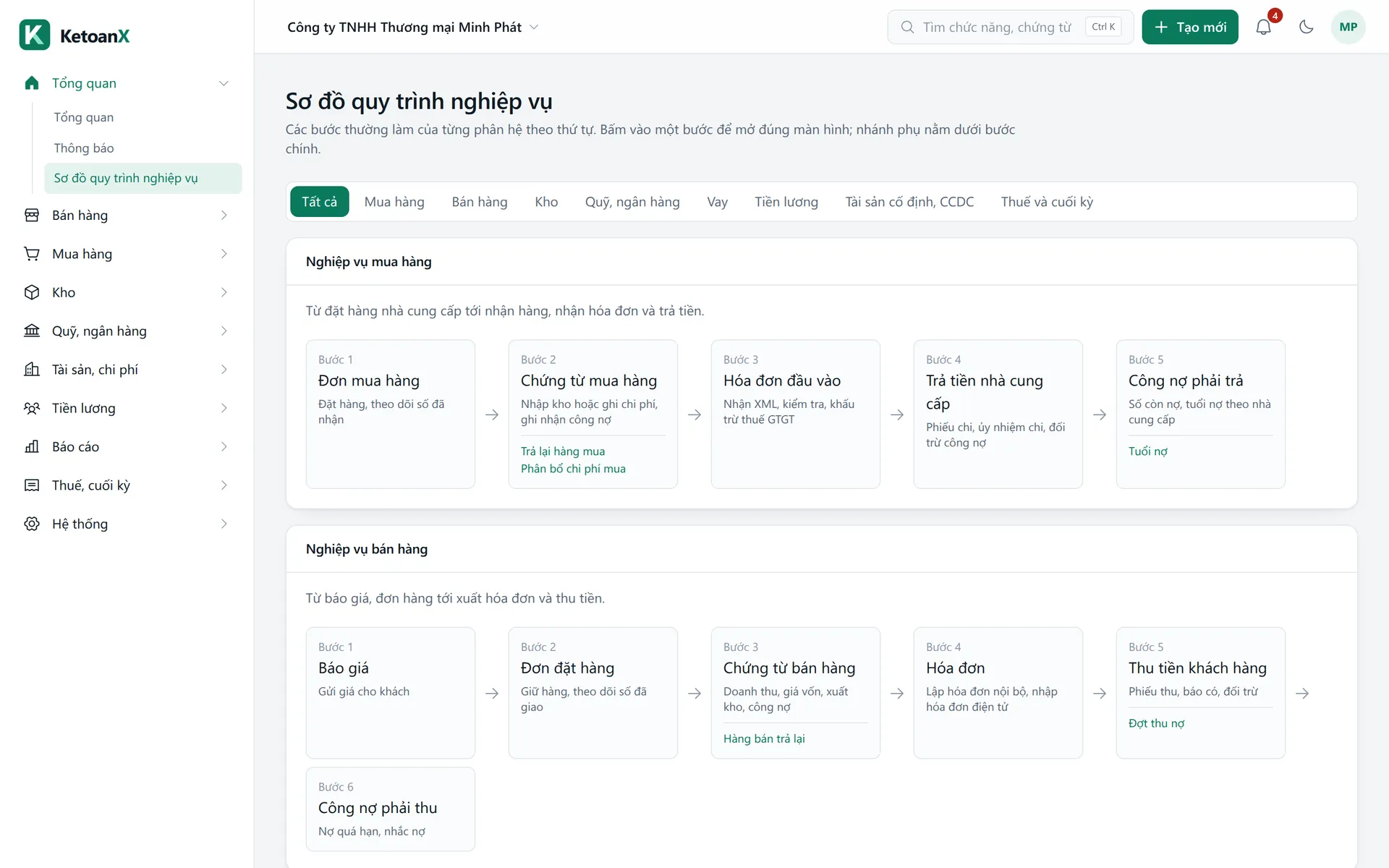This screenshot has width=1389, height=868.
Task: Click the Báo cáo chart icon
Action: (x=32, y=446)
